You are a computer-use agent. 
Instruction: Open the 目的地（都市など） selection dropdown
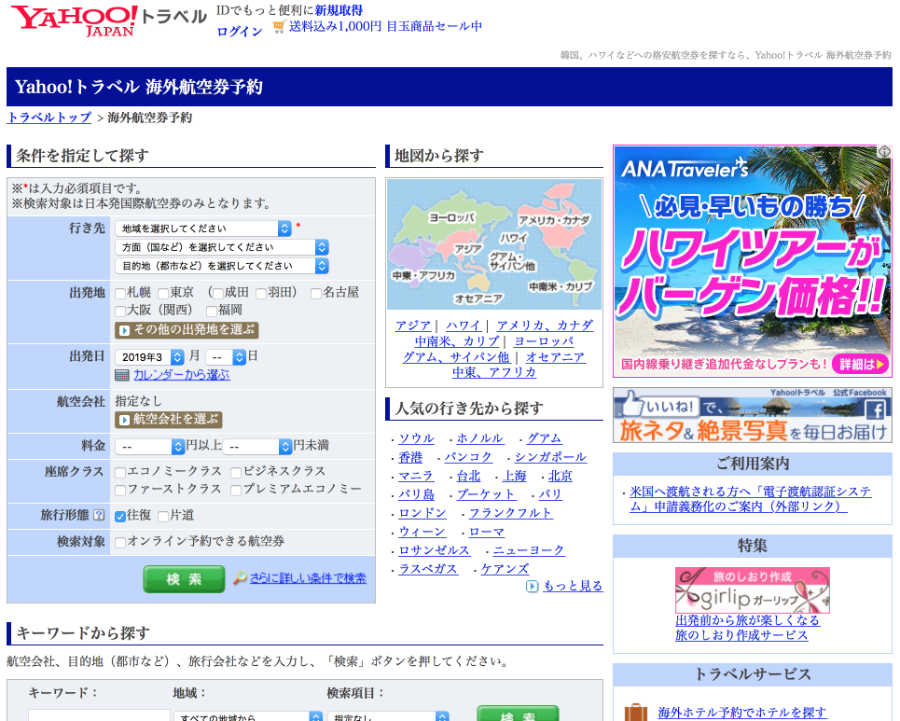pyautogui.click(x=222, y=266)
